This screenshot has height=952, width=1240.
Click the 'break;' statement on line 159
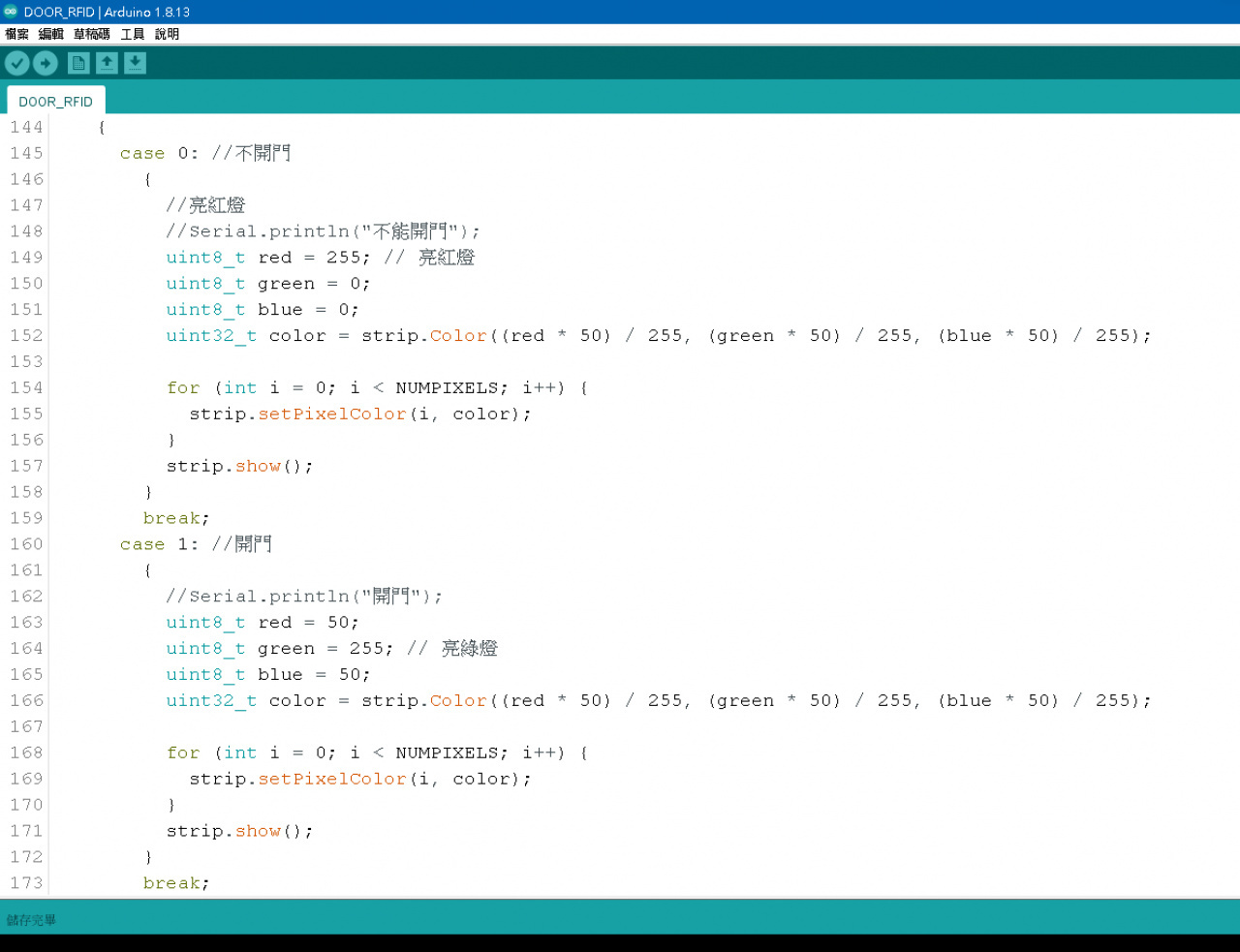pos(175,518)
